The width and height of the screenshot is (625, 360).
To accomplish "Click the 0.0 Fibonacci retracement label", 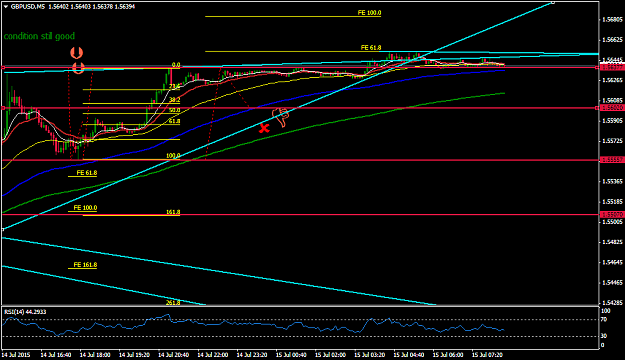I will [x=176, y=65].
